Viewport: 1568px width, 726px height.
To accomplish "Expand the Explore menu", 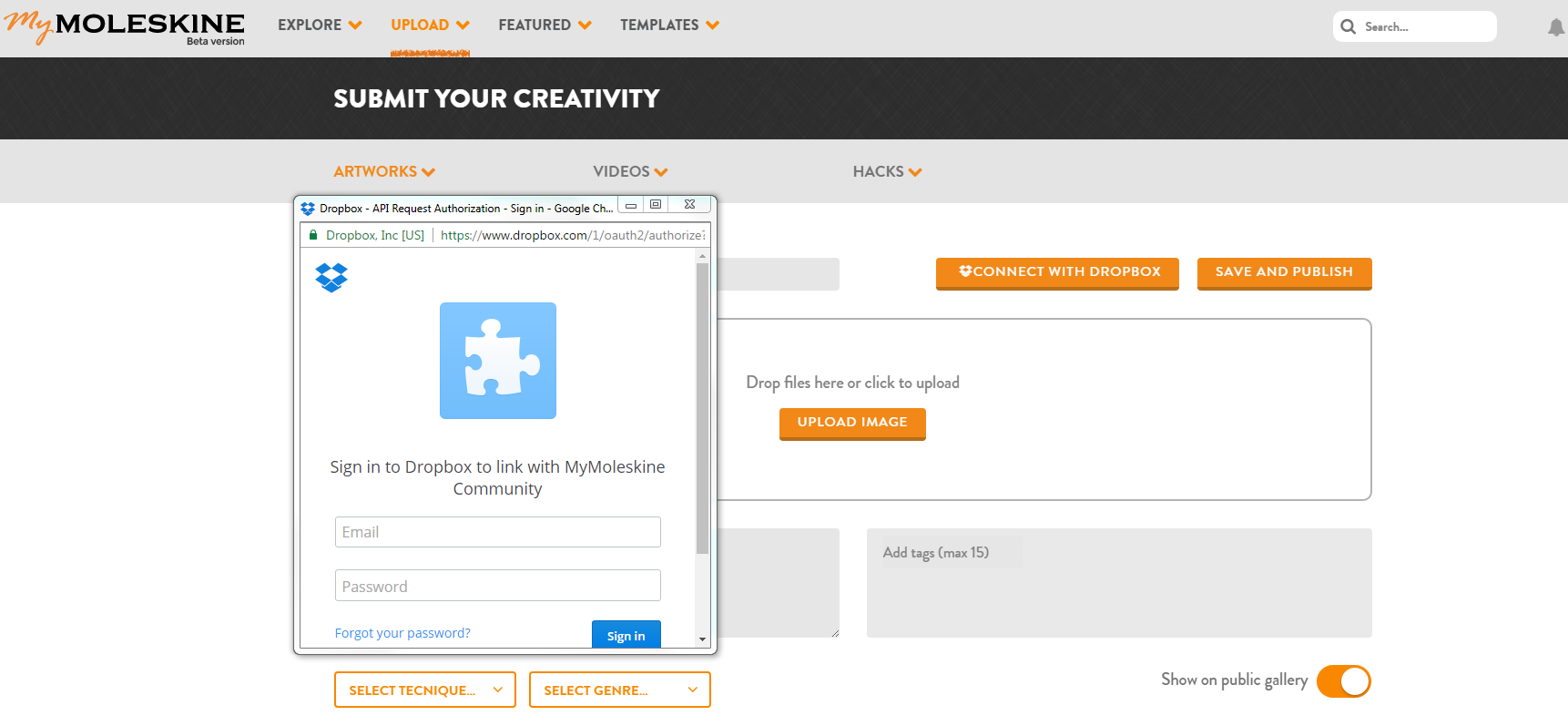I will click(x=320, y=26).
